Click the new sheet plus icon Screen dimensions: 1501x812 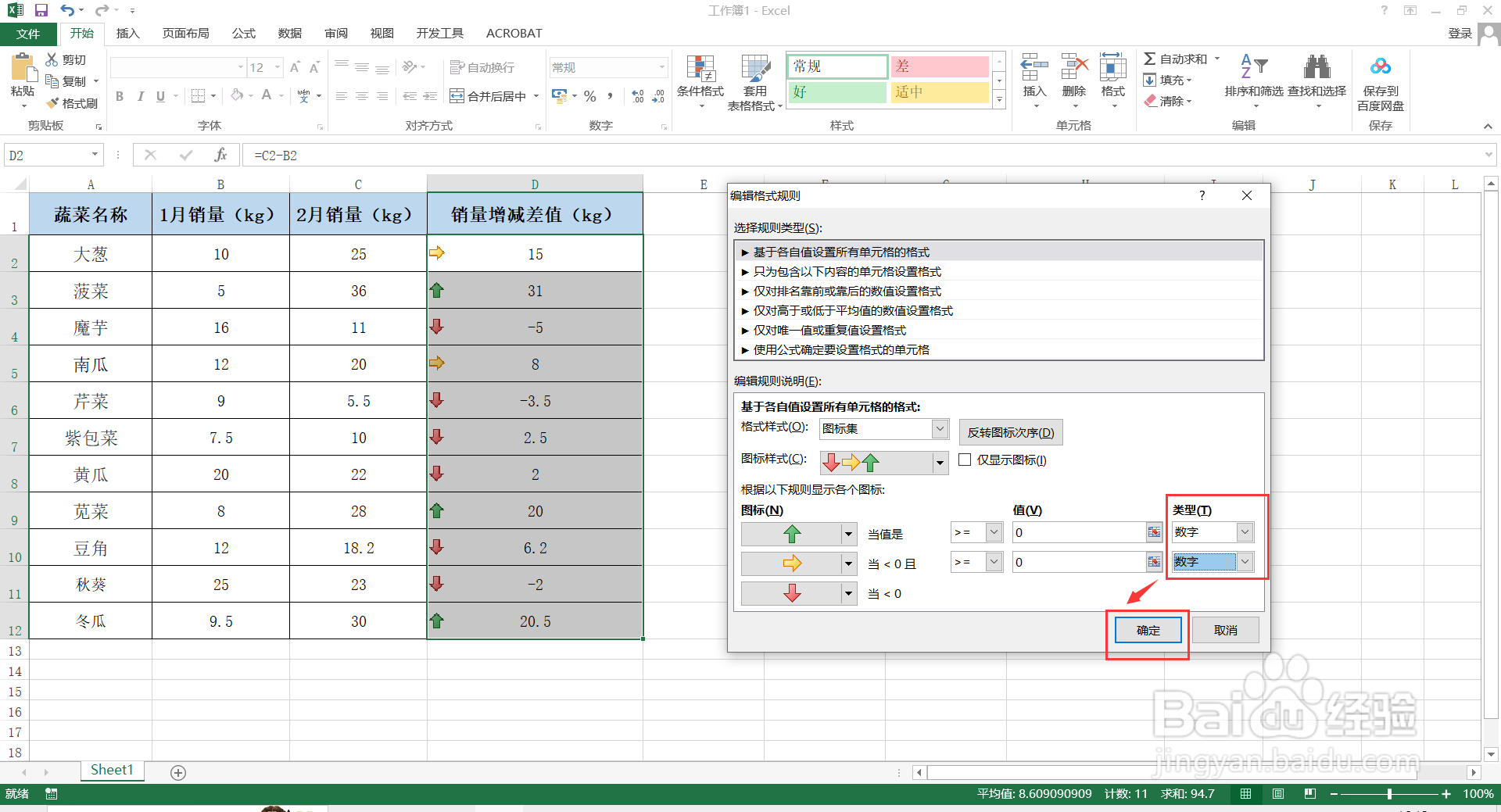[x=178, y=773]
